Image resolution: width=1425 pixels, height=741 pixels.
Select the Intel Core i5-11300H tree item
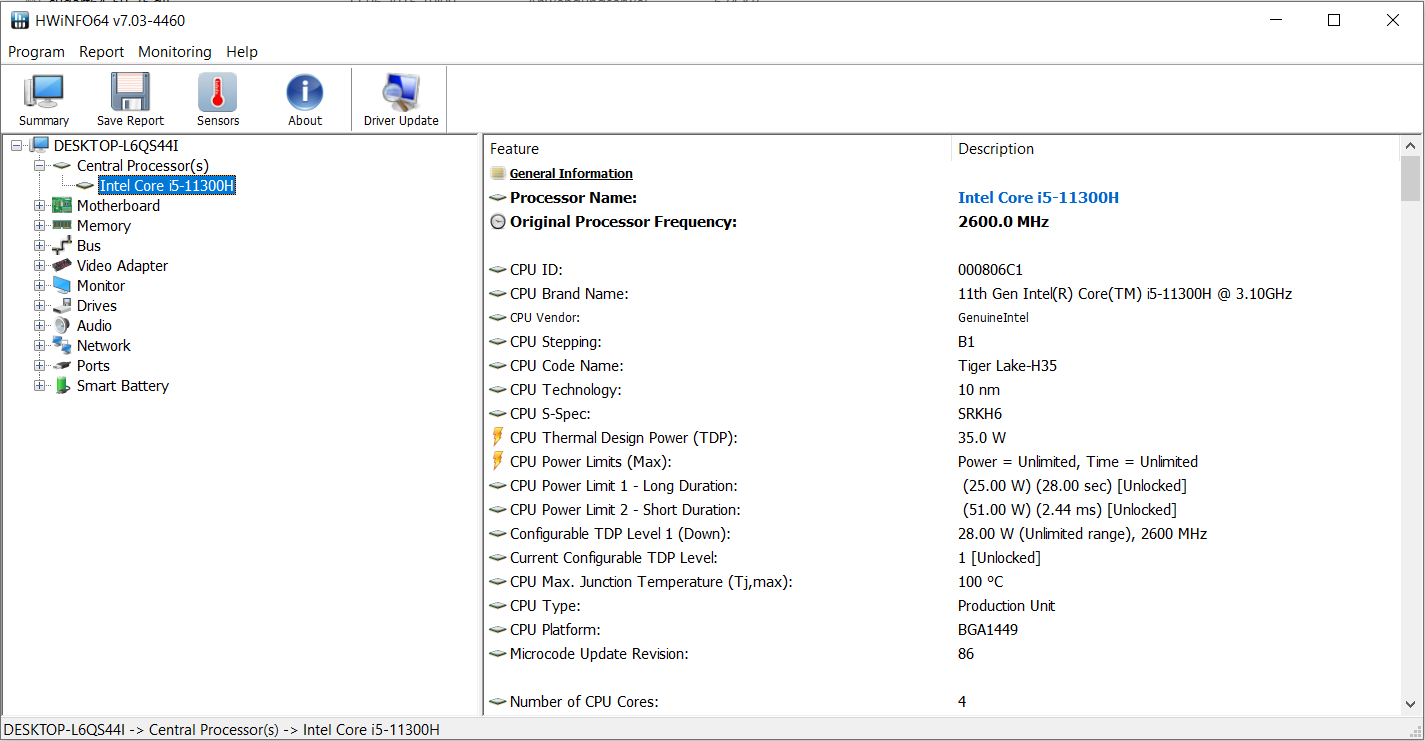167,186
